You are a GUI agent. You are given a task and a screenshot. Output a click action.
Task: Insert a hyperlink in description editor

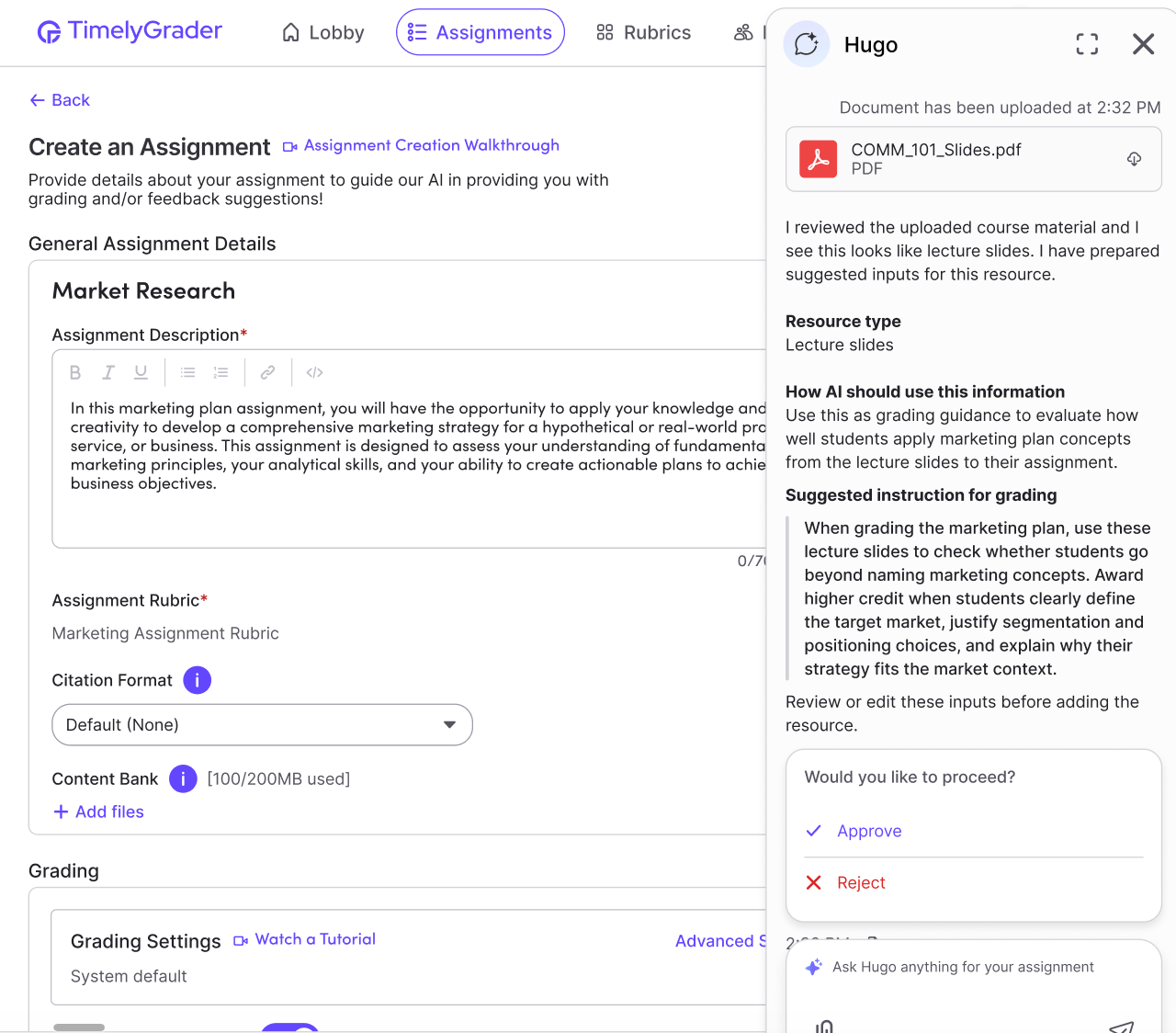tap(267, 372)
